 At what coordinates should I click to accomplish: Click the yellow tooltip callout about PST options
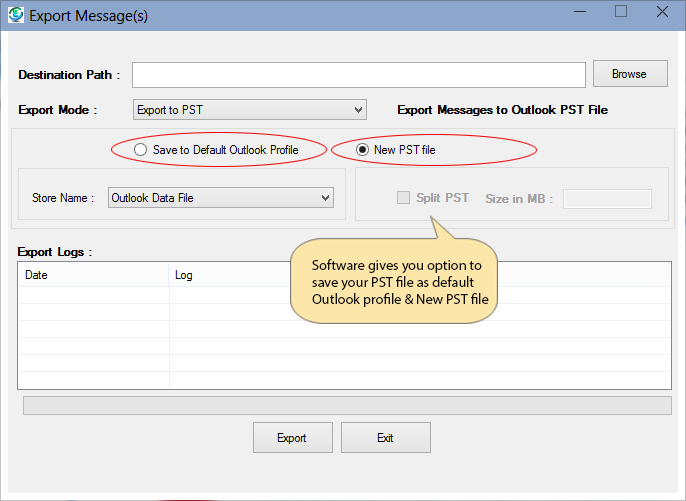[396, 282]
